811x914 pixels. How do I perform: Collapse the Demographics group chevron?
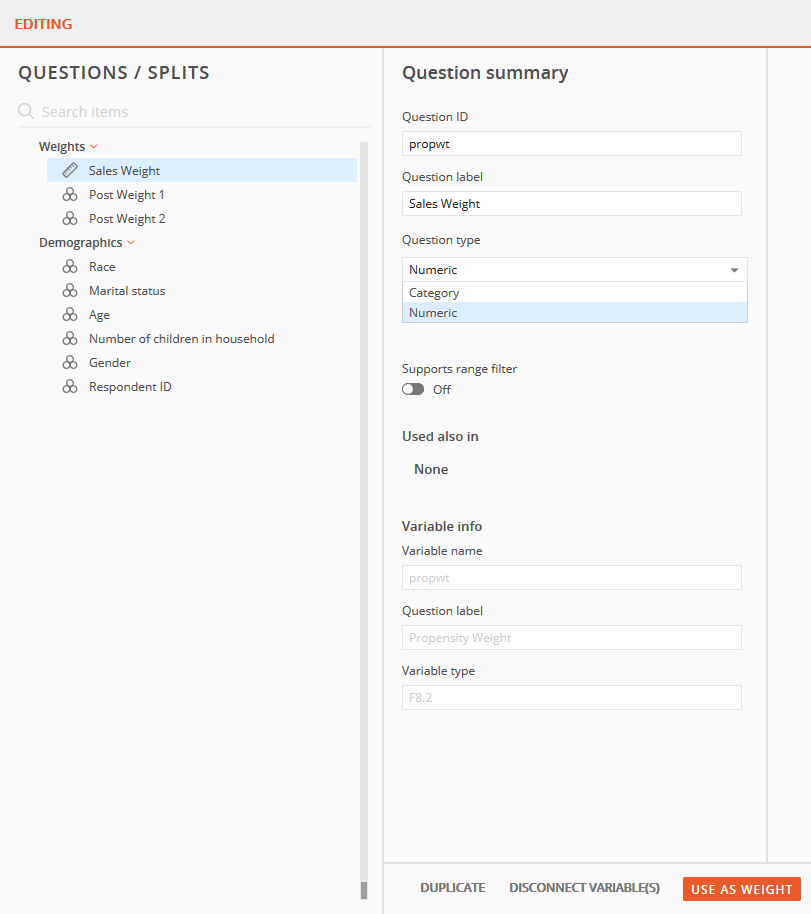pyautogui.click(x=131, y=242)
